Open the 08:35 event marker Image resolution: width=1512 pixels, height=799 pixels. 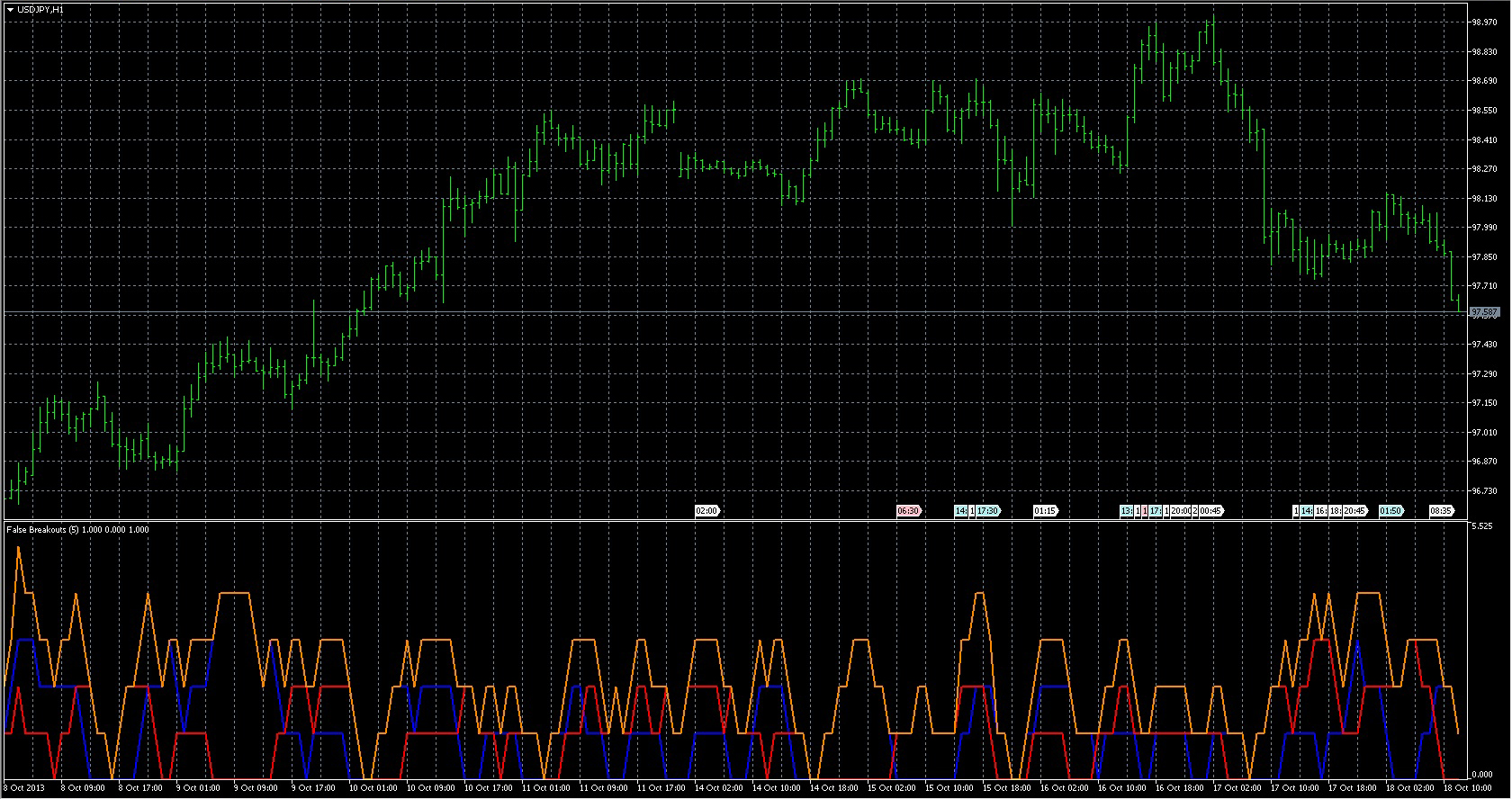(x=1441, y=511)
